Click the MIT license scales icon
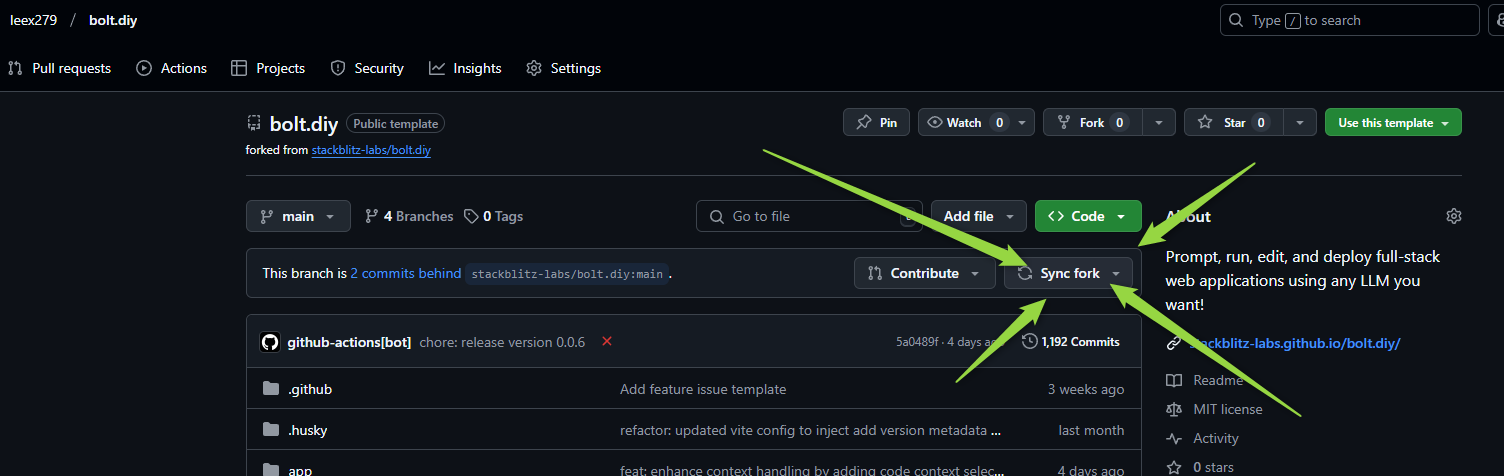 (1174, 409)
